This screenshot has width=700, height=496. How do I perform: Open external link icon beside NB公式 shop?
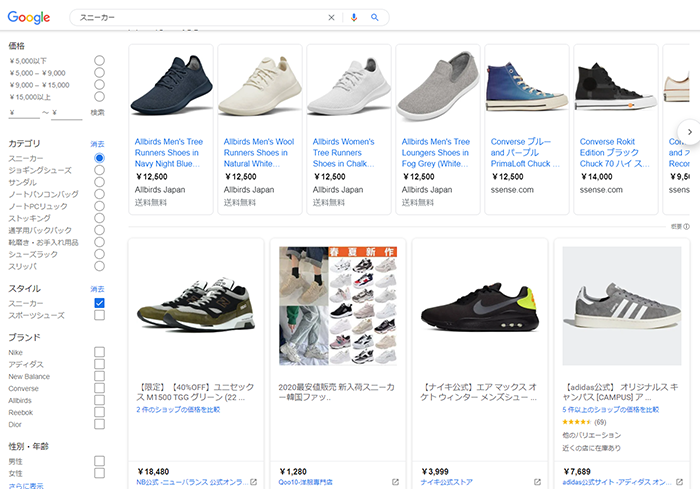pyautogui.click(x=253, y=482)
